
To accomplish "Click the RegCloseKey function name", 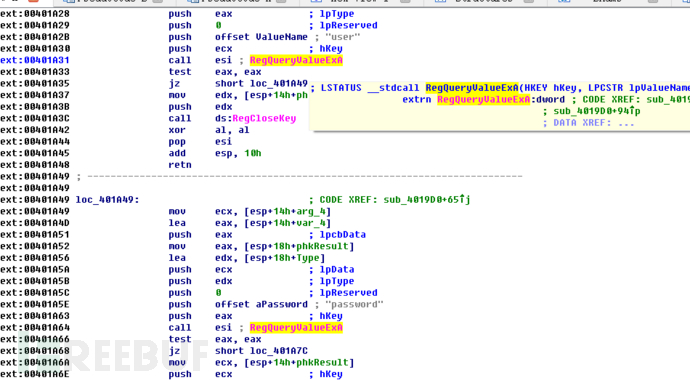I will [264, 118].
